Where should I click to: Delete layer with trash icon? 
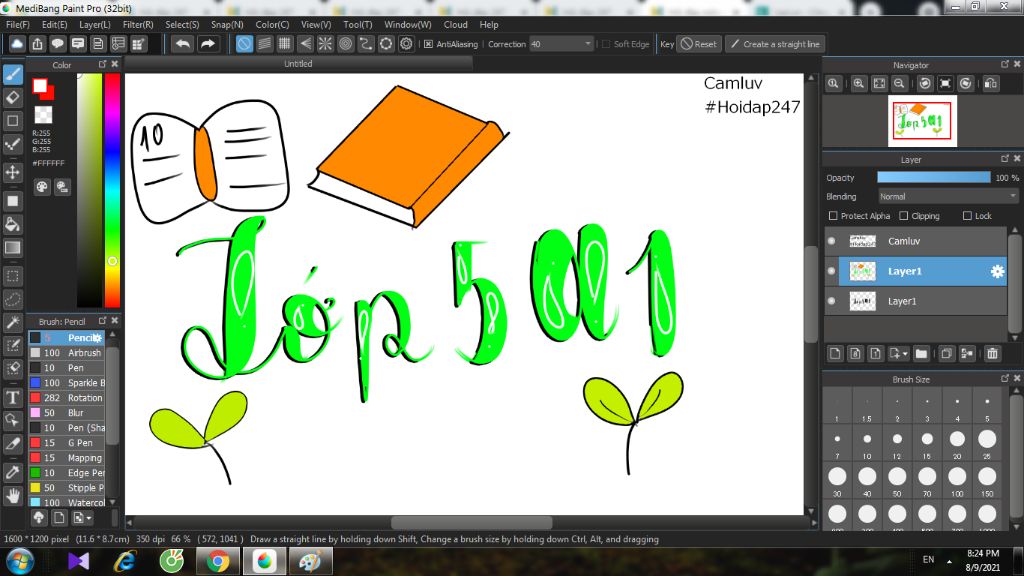click(x=993, y=353)
